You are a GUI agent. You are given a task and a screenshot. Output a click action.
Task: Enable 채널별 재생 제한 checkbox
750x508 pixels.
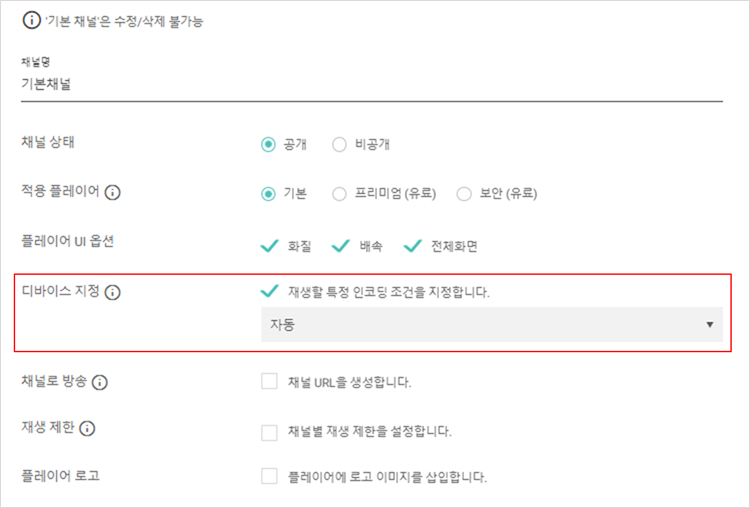pyautogui.click(x=269, y=432)
